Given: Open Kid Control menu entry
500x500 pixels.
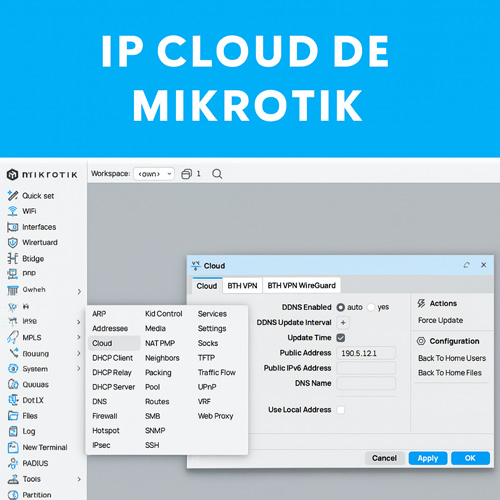Looking at the screenshot, I should 164,314.
